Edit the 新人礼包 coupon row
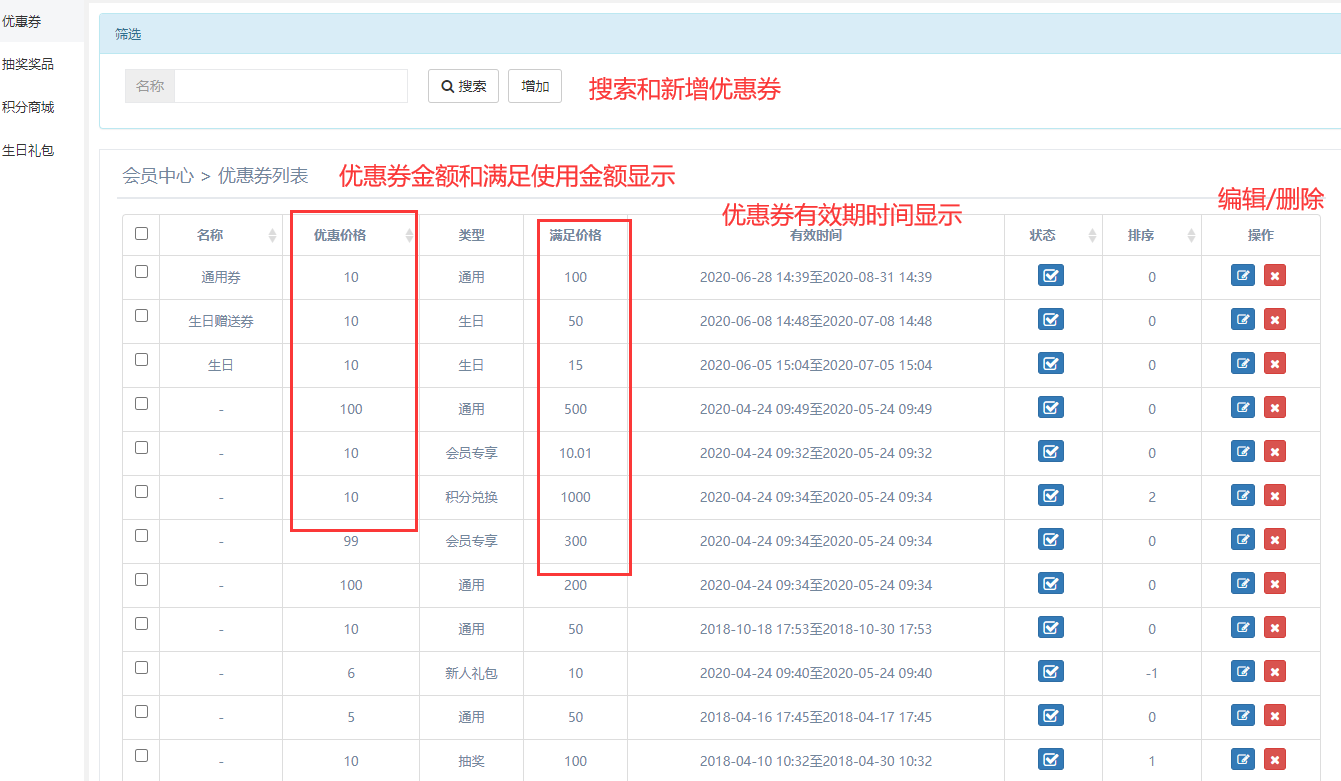 (x=1243, y=672)
